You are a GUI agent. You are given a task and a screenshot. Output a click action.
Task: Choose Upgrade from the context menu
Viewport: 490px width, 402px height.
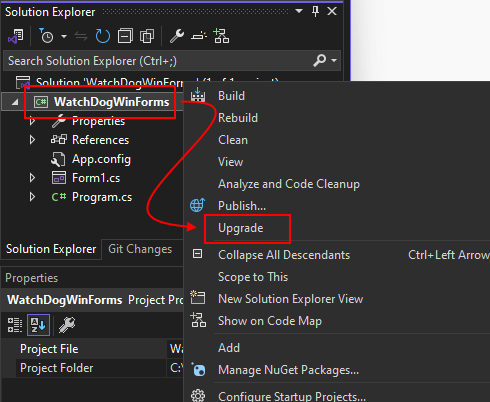(x=241, y=228)
